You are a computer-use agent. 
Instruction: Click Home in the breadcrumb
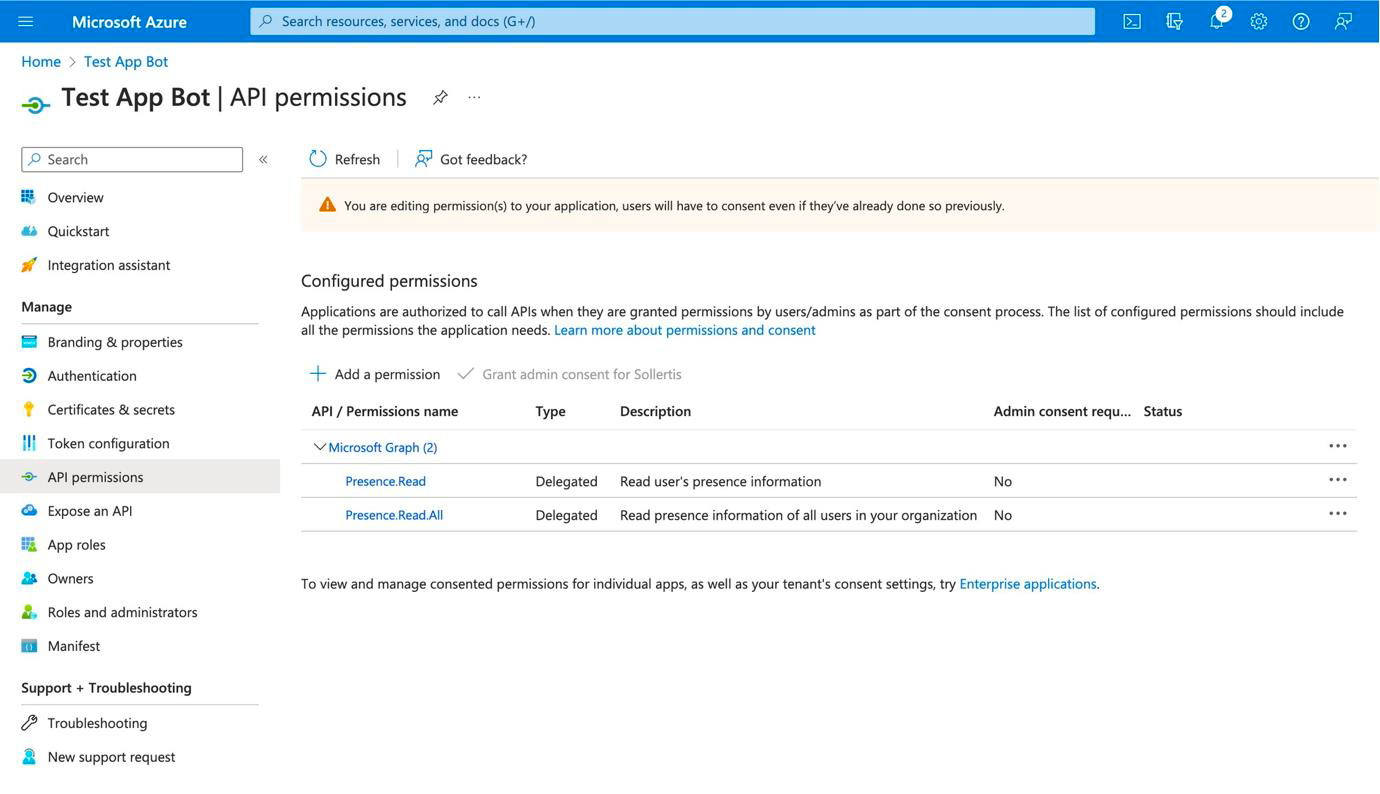point(41,61)
